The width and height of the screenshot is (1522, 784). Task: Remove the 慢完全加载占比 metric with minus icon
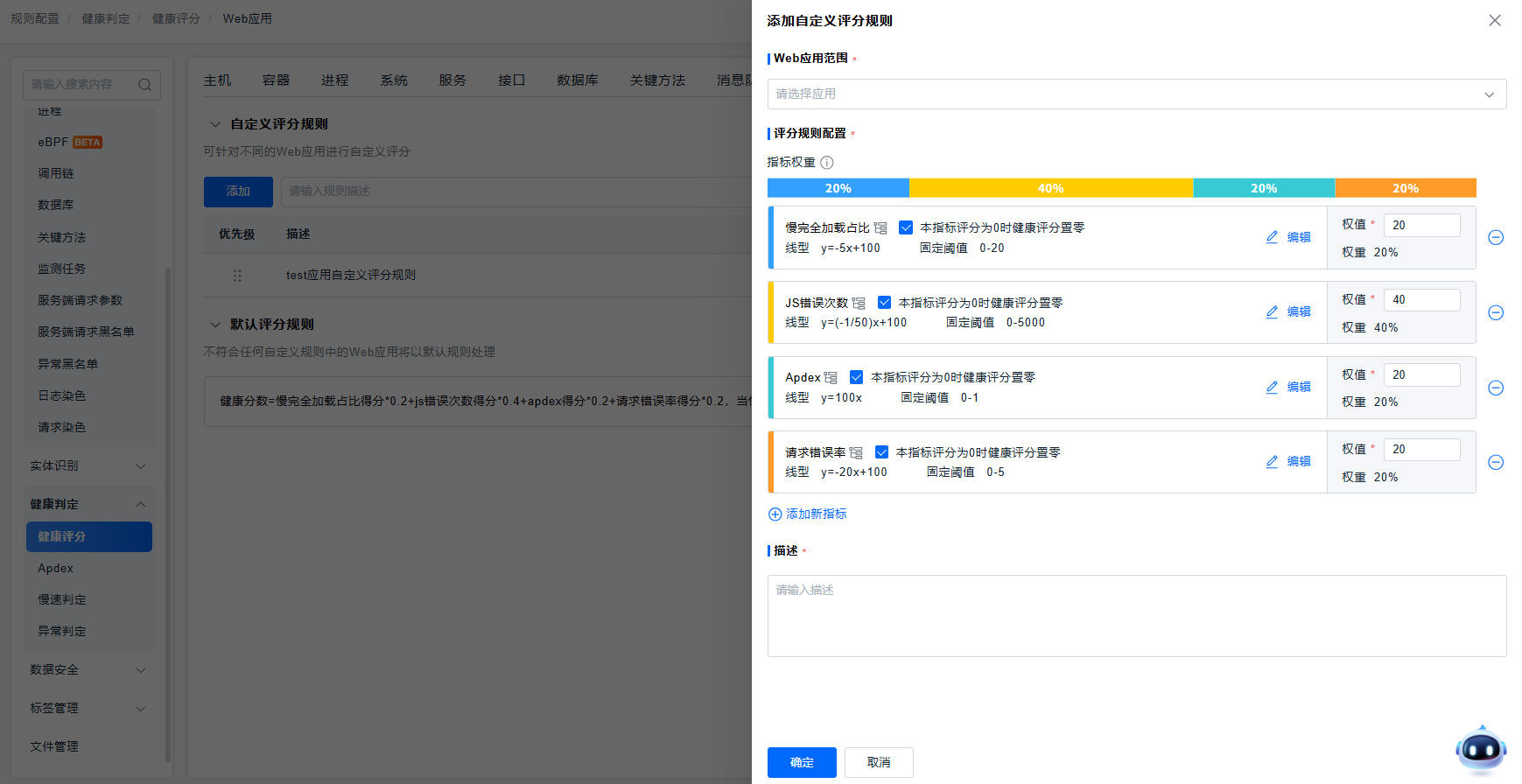(1496, 238)
